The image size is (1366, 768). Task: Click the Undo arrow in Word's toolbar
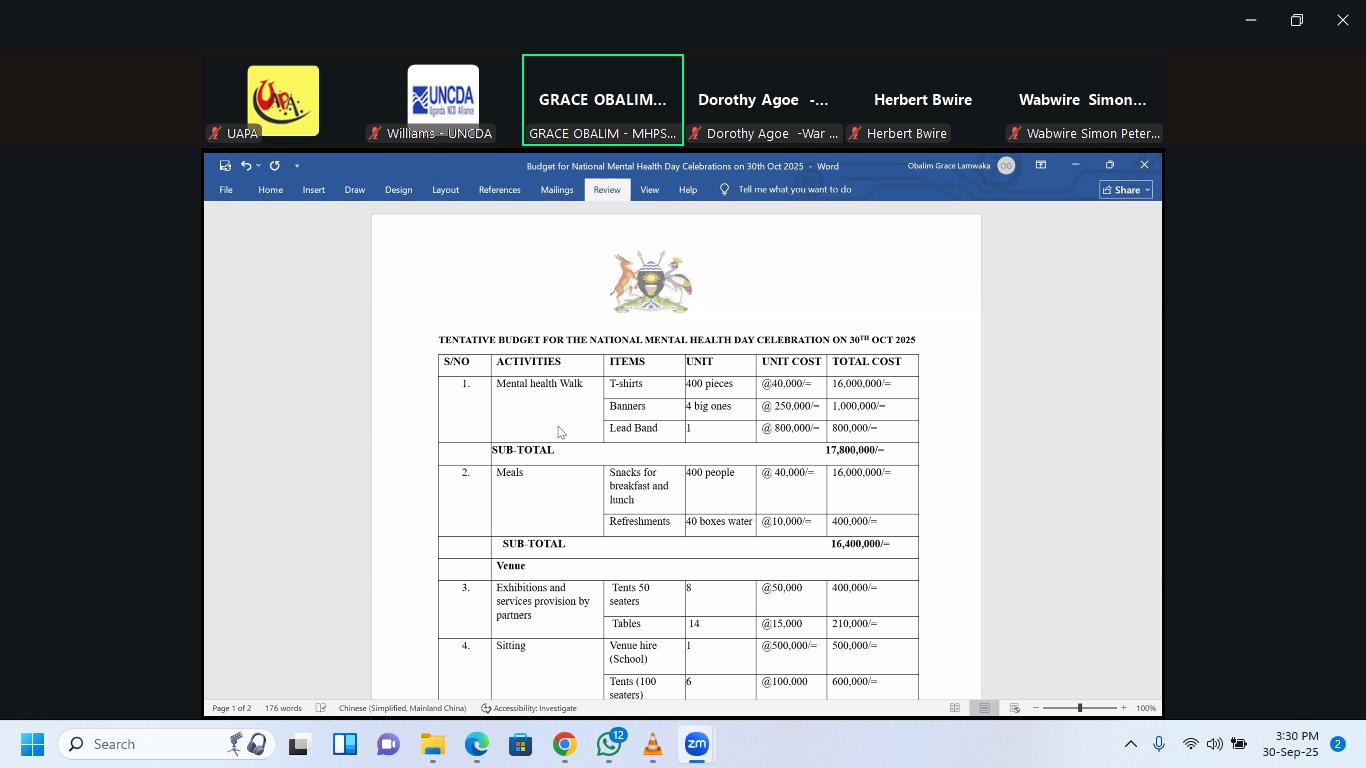(x=246, y=166)
